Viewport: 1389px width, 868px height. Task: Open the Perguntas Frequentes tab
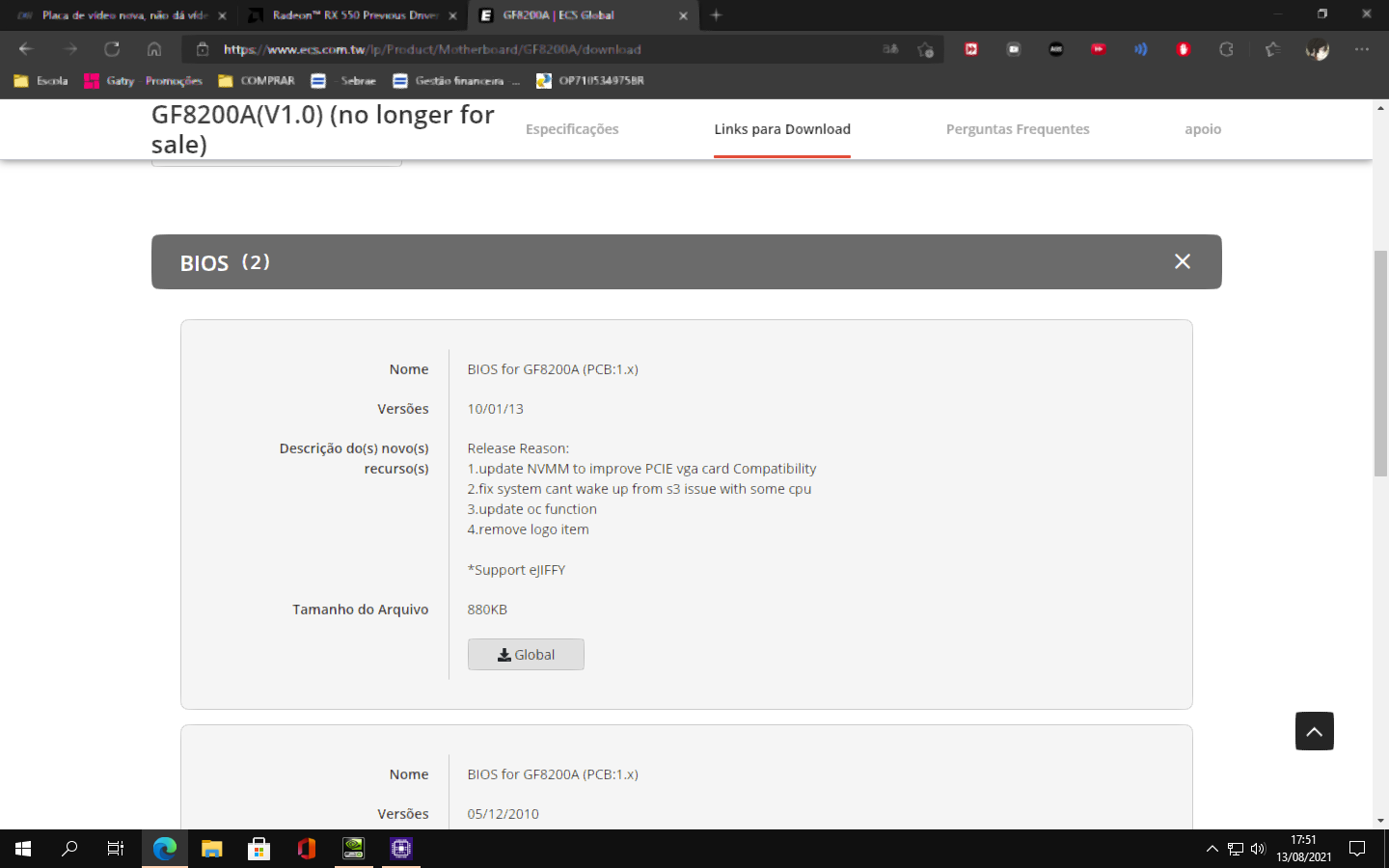coord(1018,129)
